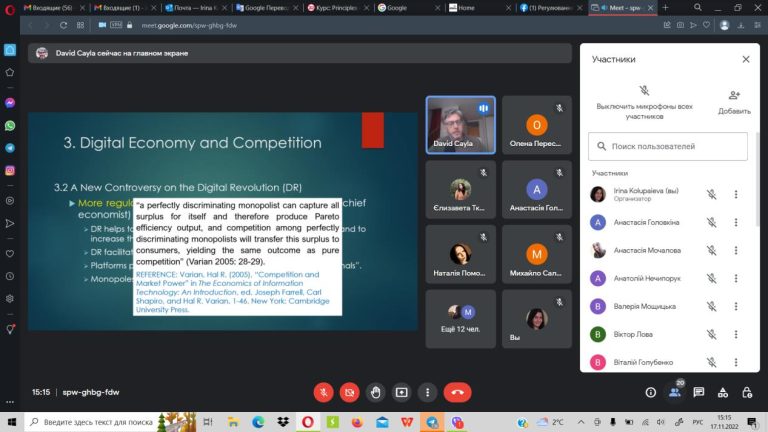The width and height of the screenshot is (768, 432).
Task: Select David Cayla video tile
Action: tap(460, 125)
